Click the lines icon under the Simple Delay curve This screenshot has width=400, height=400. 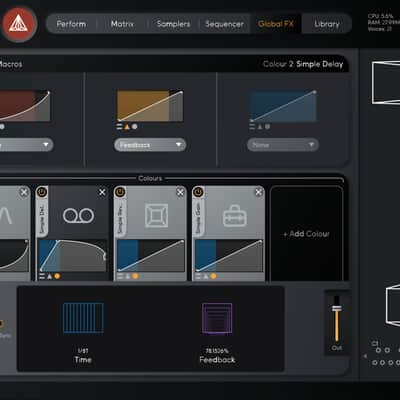click(42, 276)
